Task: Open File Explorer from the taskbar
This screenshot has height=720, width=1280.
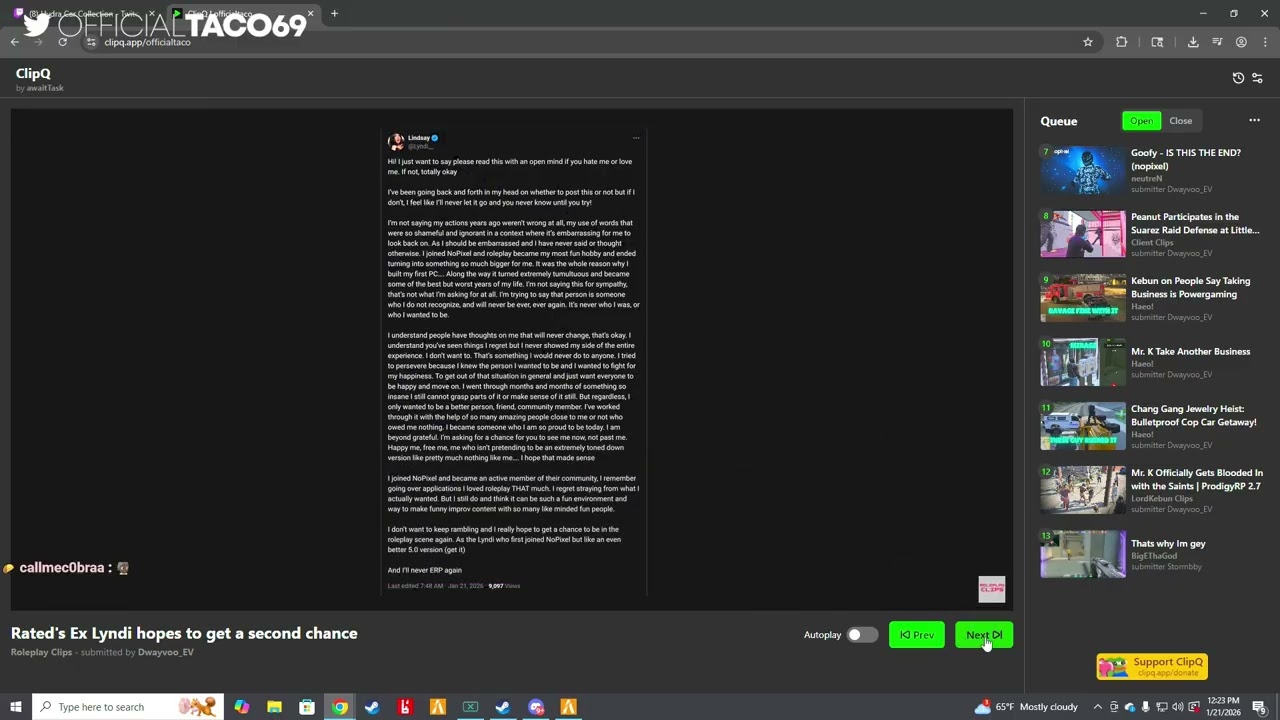Action: pos(274,707)
